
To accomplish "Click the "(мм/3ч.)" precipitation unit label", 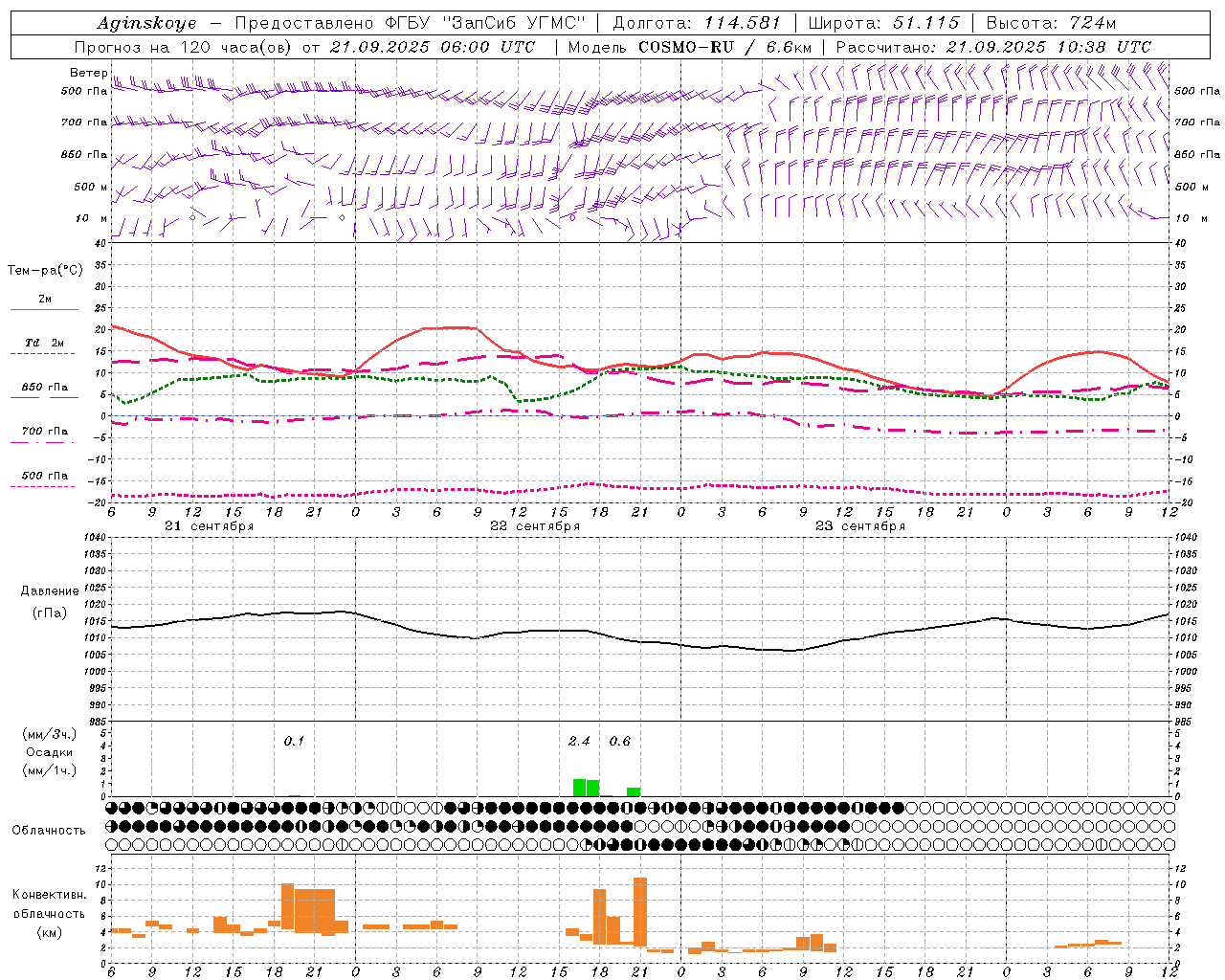I will tap(50, 735).
